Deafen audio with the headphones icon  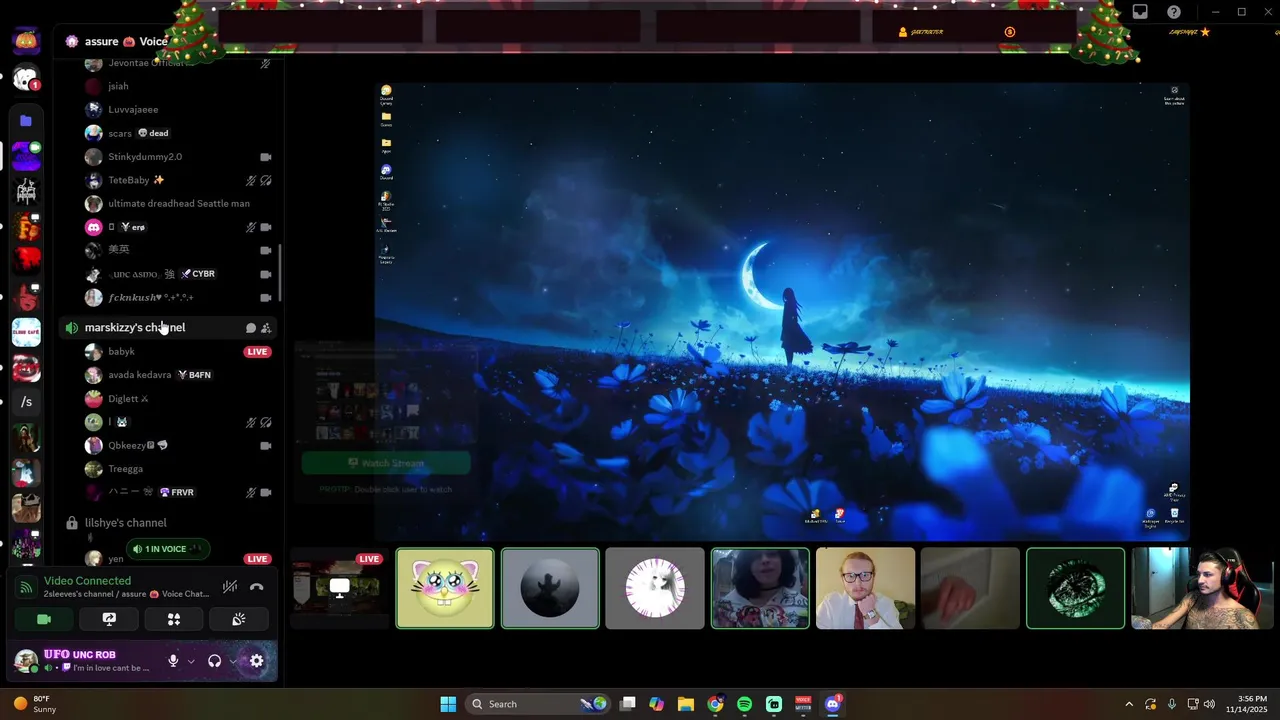point(214,661)
